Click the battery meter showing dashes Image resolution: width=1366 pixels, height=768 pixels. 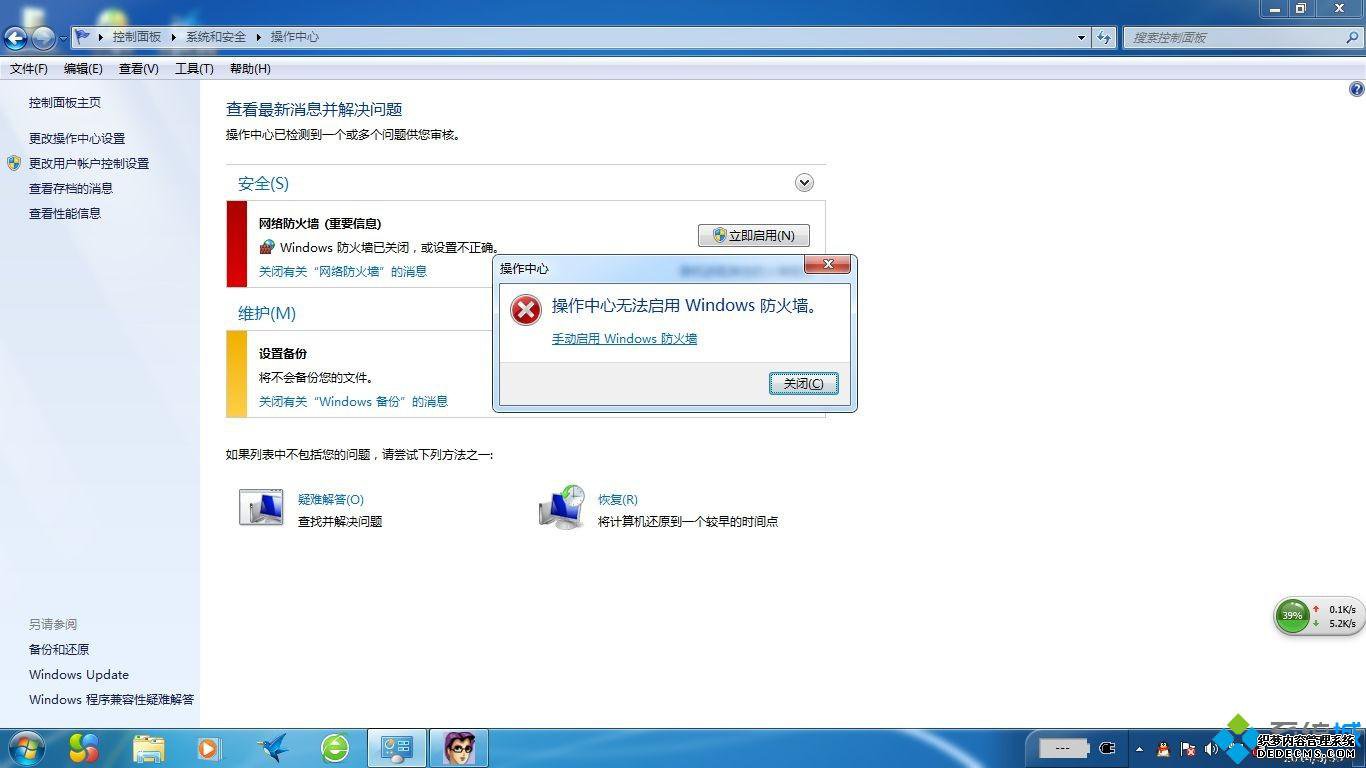pos(1063,748)
